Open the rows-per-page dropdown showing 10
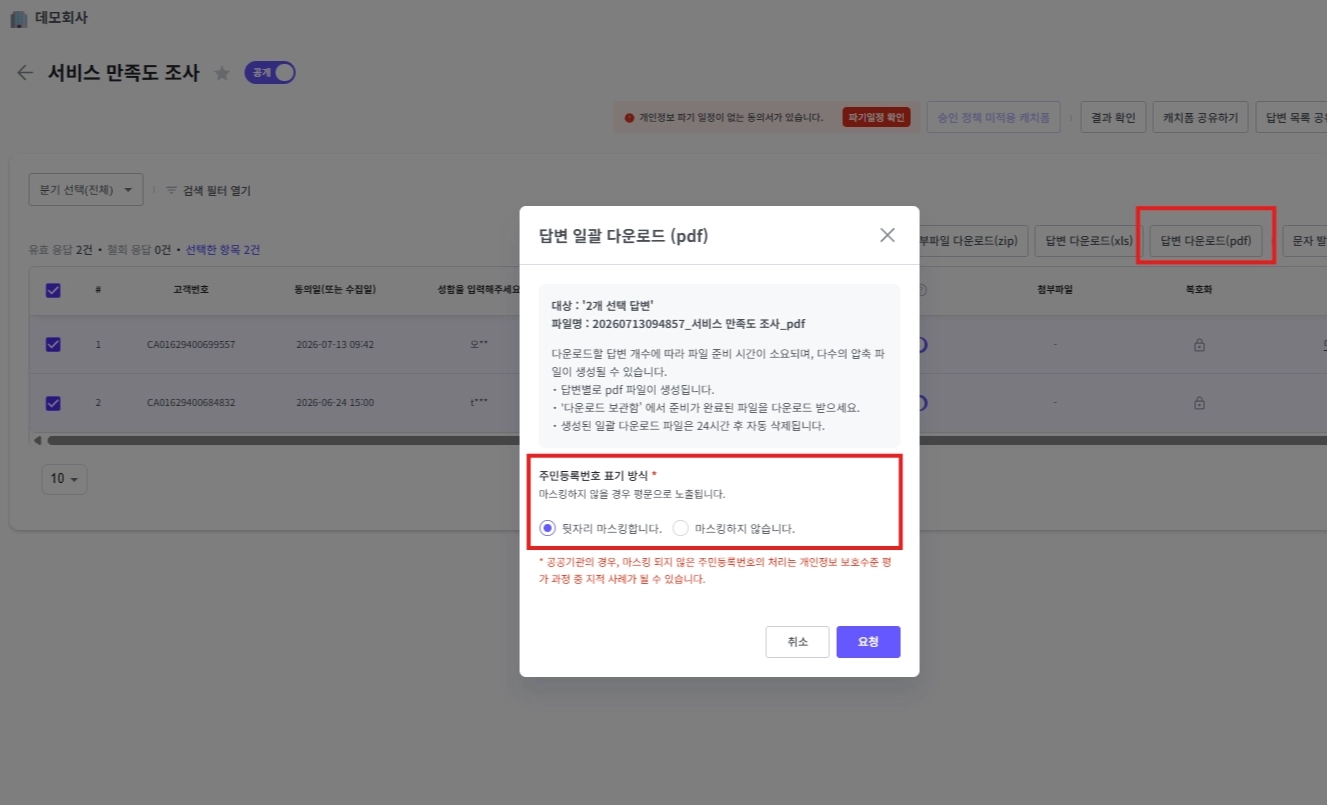Viewport: 1327px width, 805px height. (65, 478)
